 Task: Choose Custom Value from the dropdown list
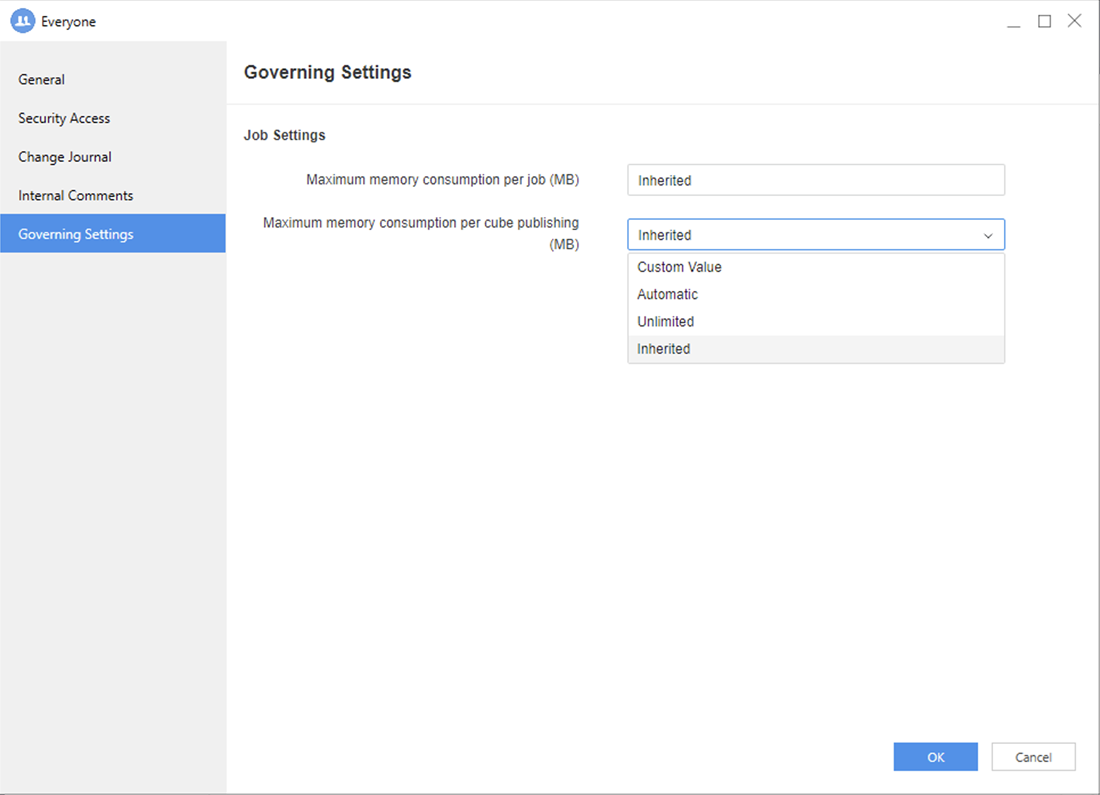click(x=680, y=267)
